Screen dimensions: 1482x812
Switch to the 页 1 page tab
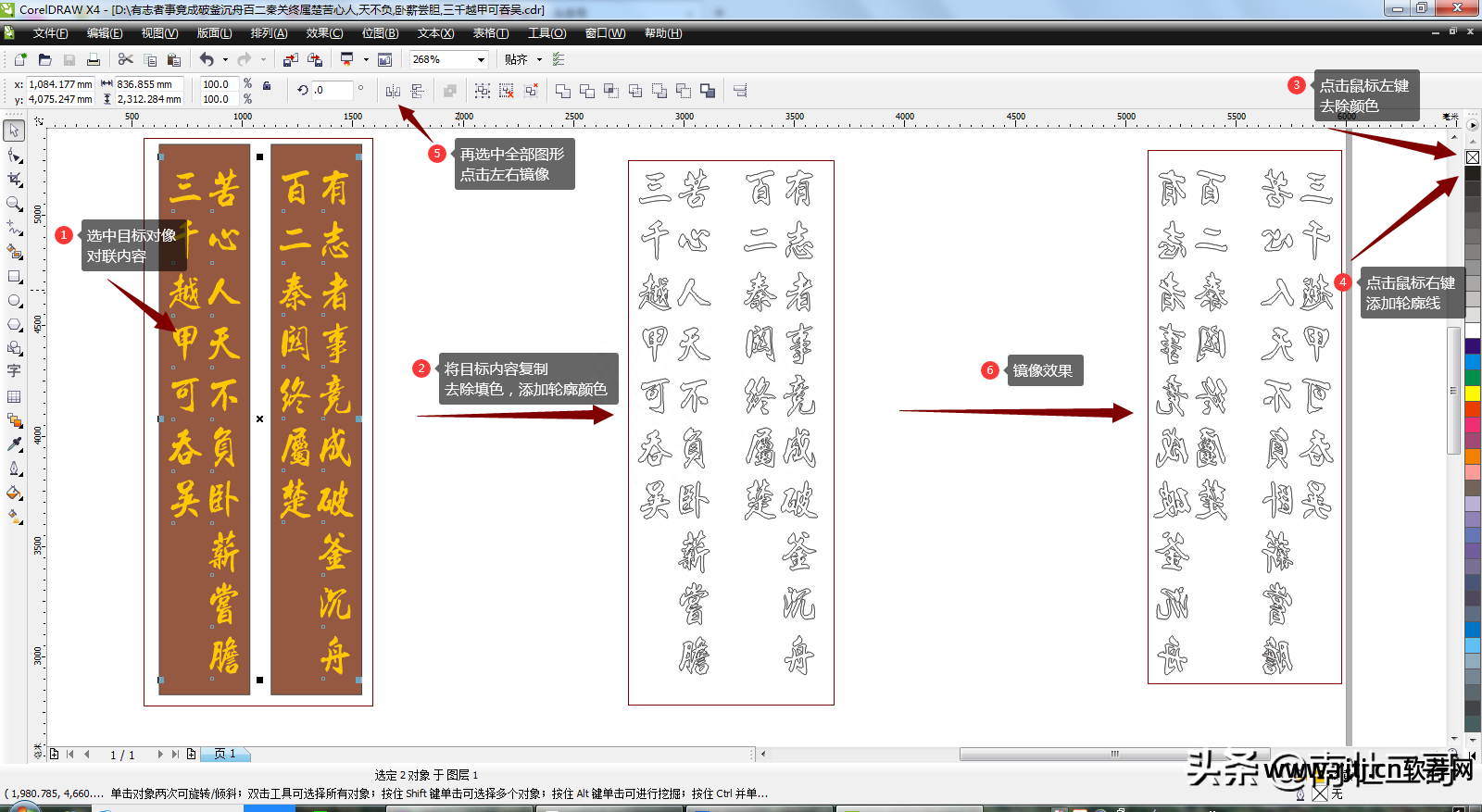point(225,754)
